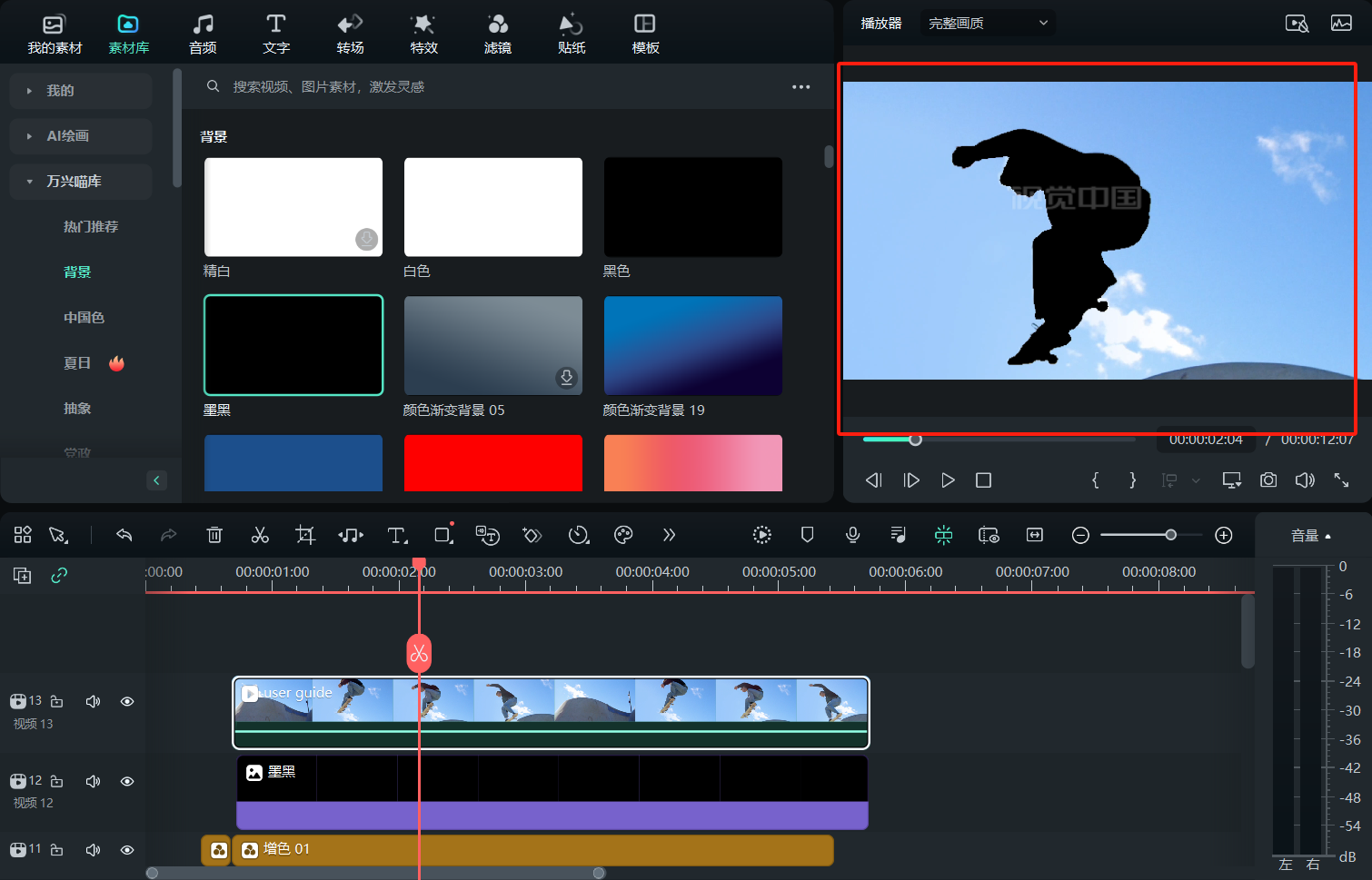Click the undo arrow icon
This screenshot has height=880, width=1372.
tap(124, 535)
